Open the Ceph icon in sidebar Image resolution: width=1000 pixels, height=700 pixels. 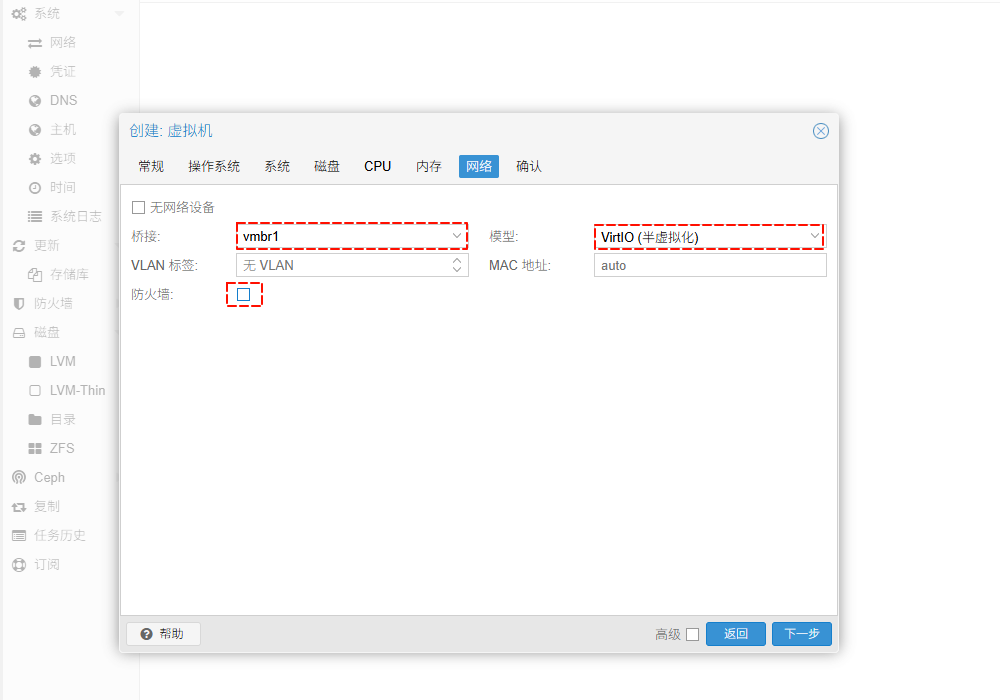point(18,478)
